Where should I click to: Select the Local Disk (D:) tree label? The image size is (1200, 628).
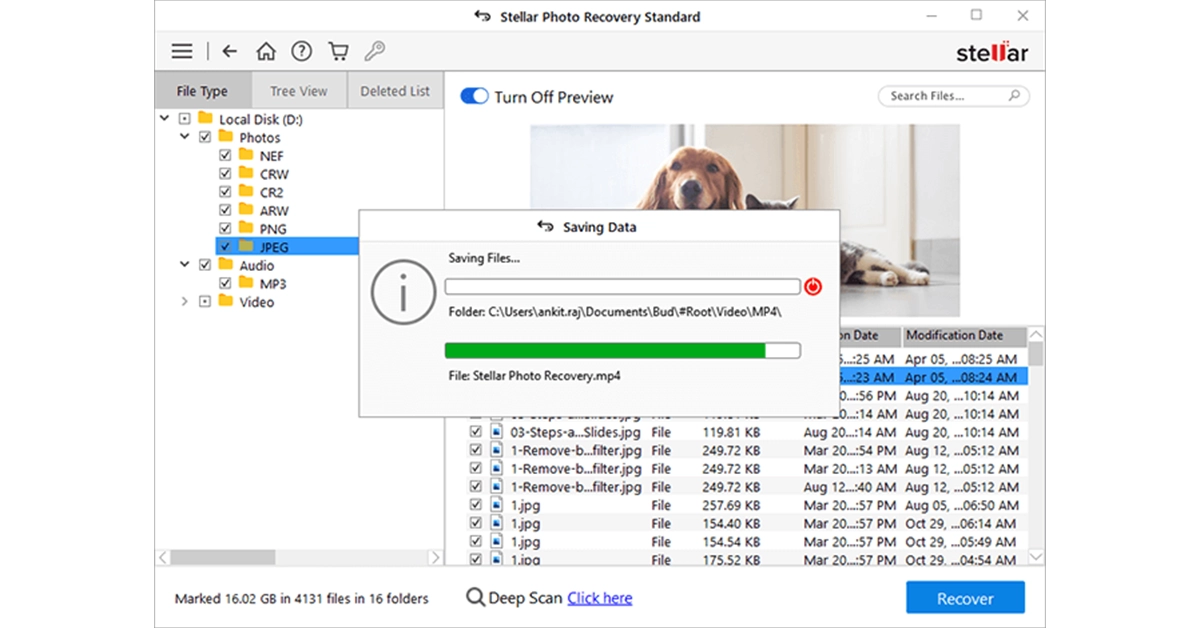tap(261, 119)
